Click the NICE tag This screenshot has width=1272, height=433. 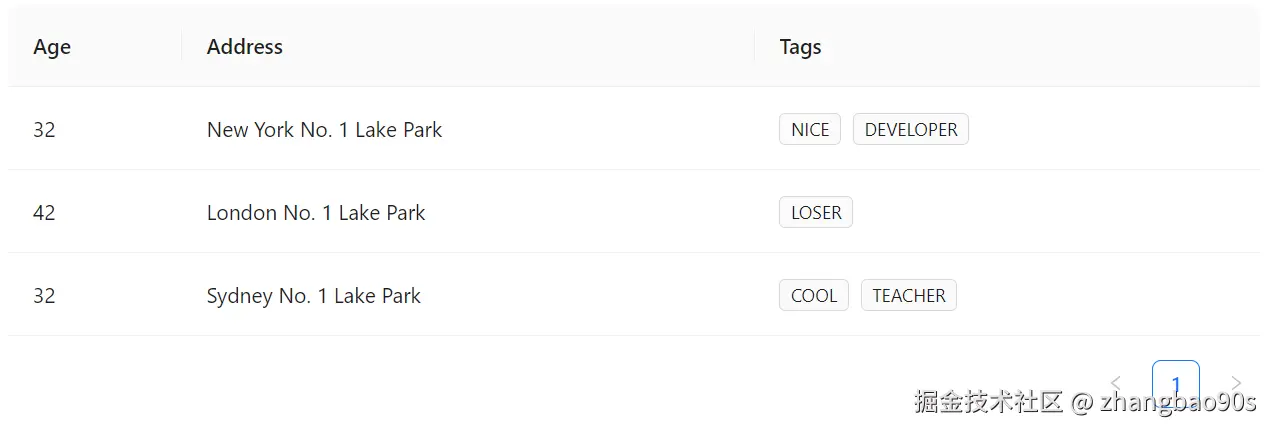[810, 129]
